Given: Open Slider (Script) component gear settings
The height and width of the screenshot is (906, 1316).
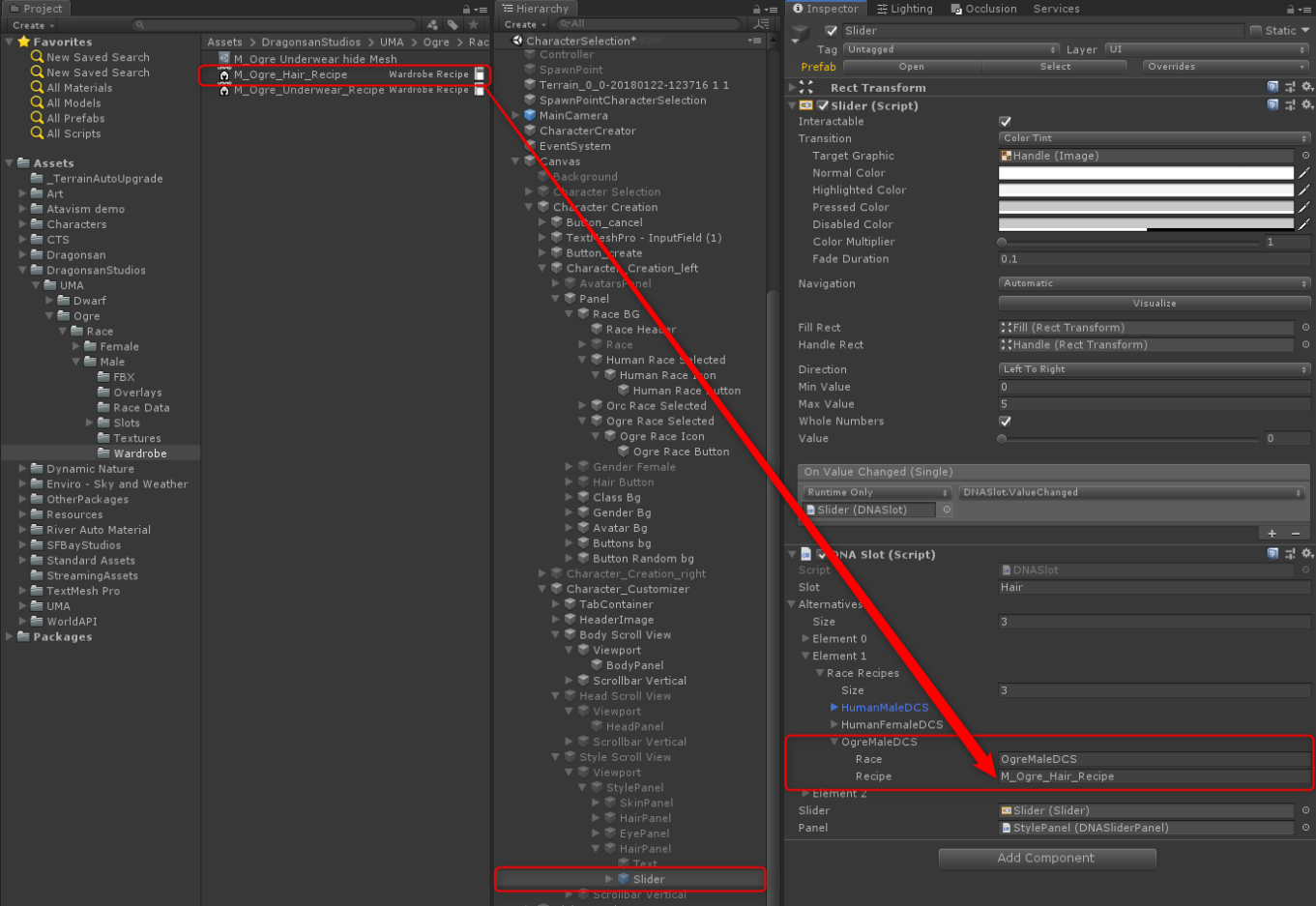Looking at the screenshot, I should tap(1306, 105).
